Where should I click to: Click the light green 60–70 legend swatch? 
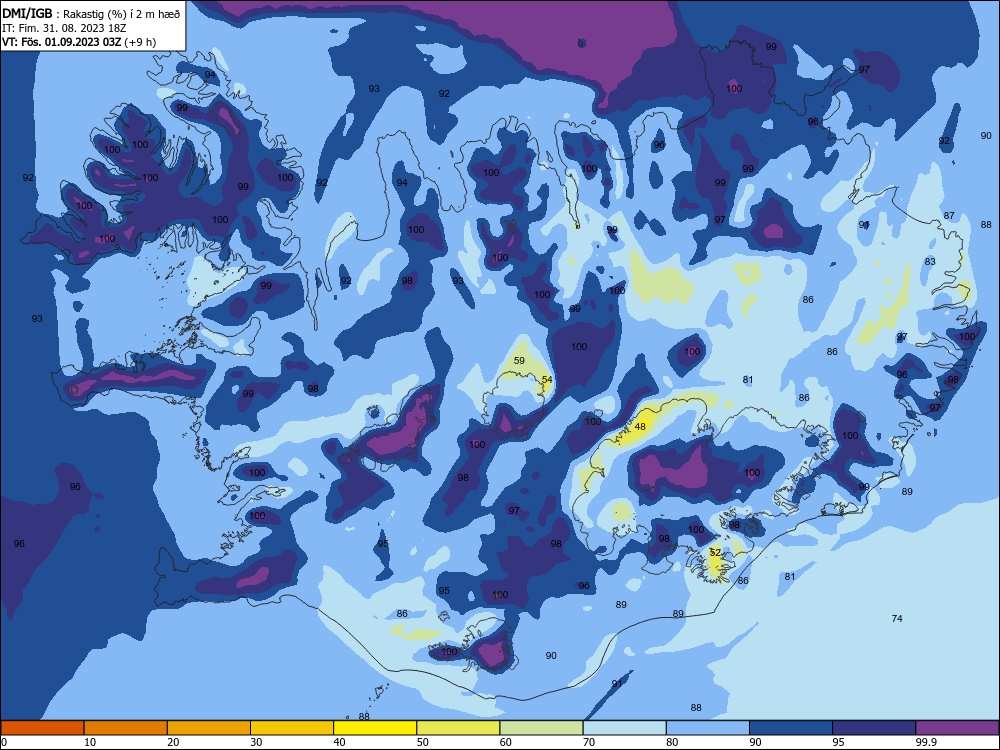pos(541,728)
